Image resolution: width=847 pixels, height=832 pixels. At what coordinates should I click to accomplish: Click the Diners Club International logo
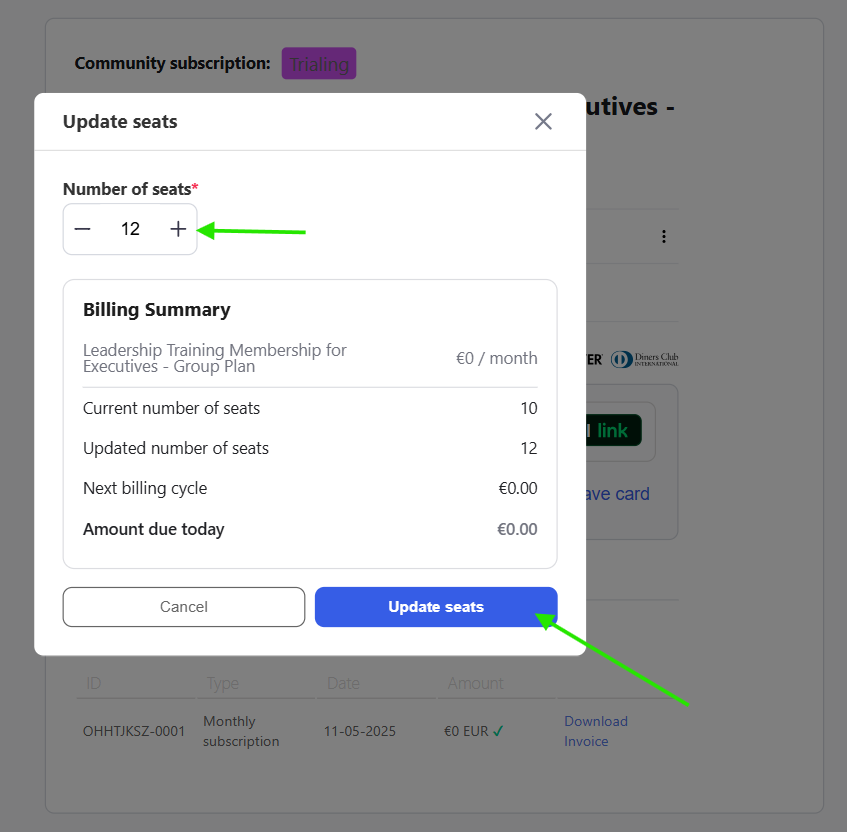coord(645,359)
